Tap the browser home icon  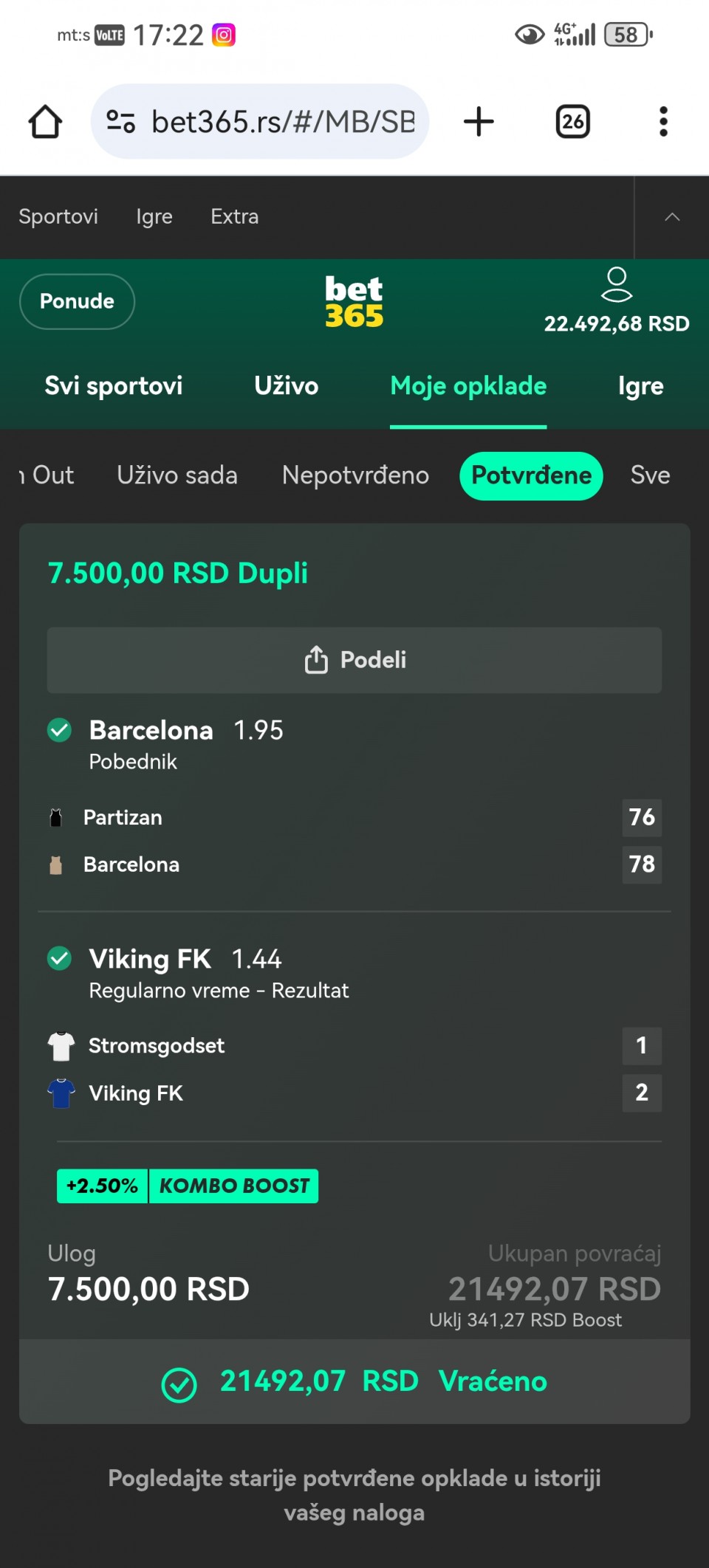pyautogui.click(x=45, y=122)
